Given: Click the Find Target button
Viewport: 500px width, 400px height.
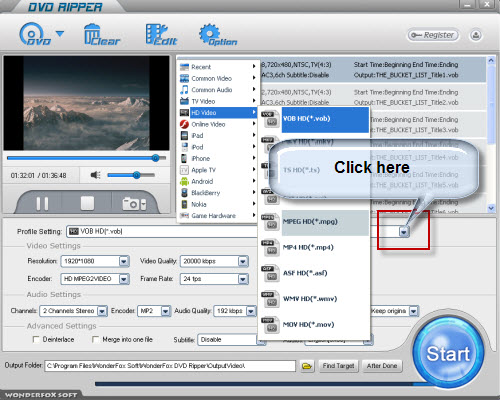Looking at the screenshot, I should pos(338,366).
